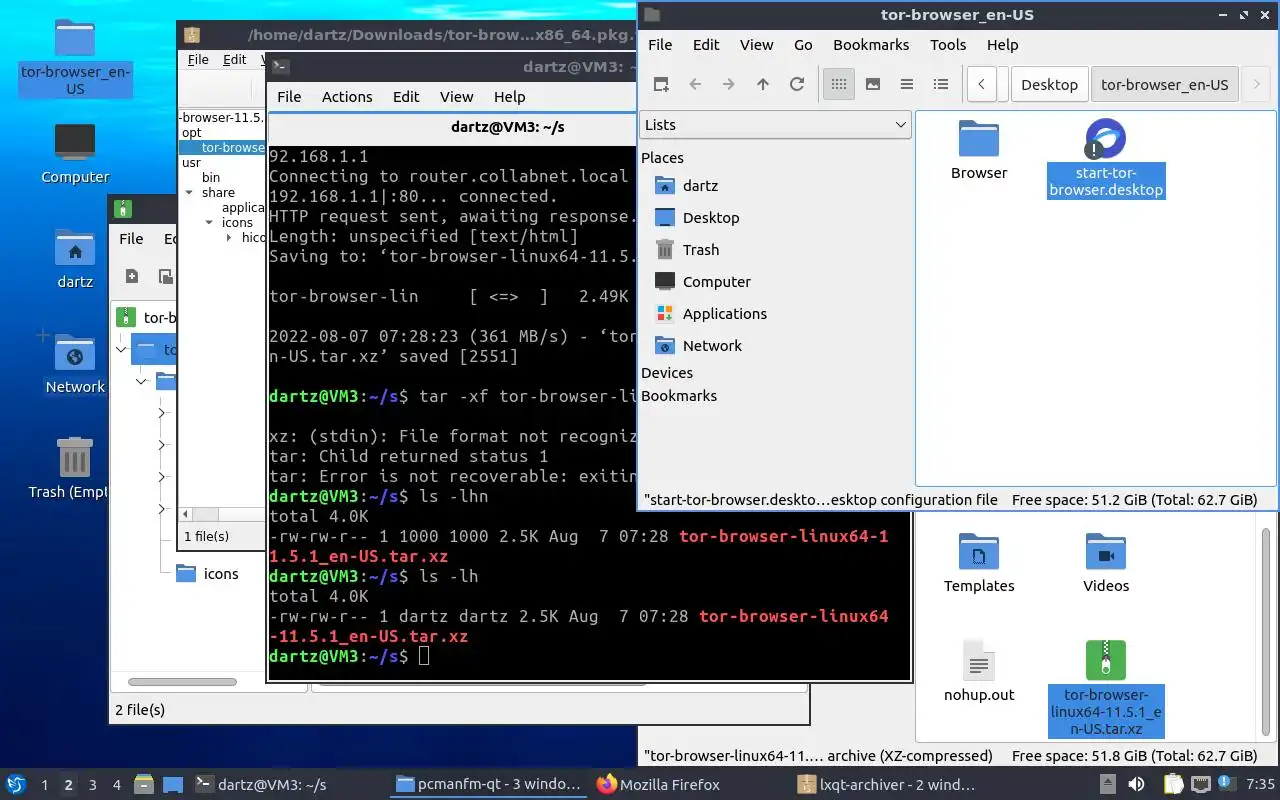Click vertical scrollbar in Desktop folder window

point(1267,630)
